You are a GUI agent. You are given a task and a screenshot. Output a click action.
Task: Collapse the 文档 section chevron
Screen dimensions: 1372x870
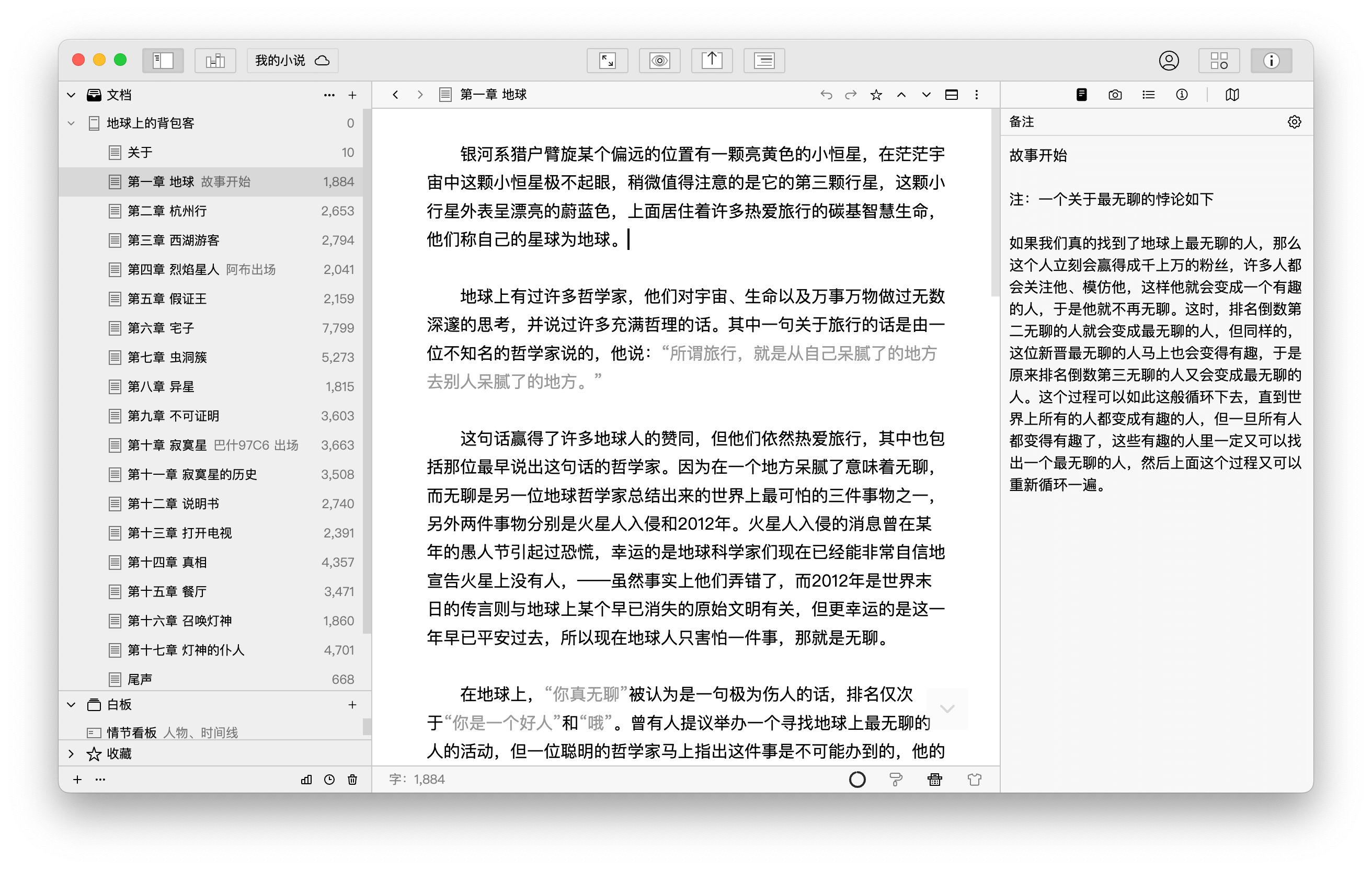71,95
